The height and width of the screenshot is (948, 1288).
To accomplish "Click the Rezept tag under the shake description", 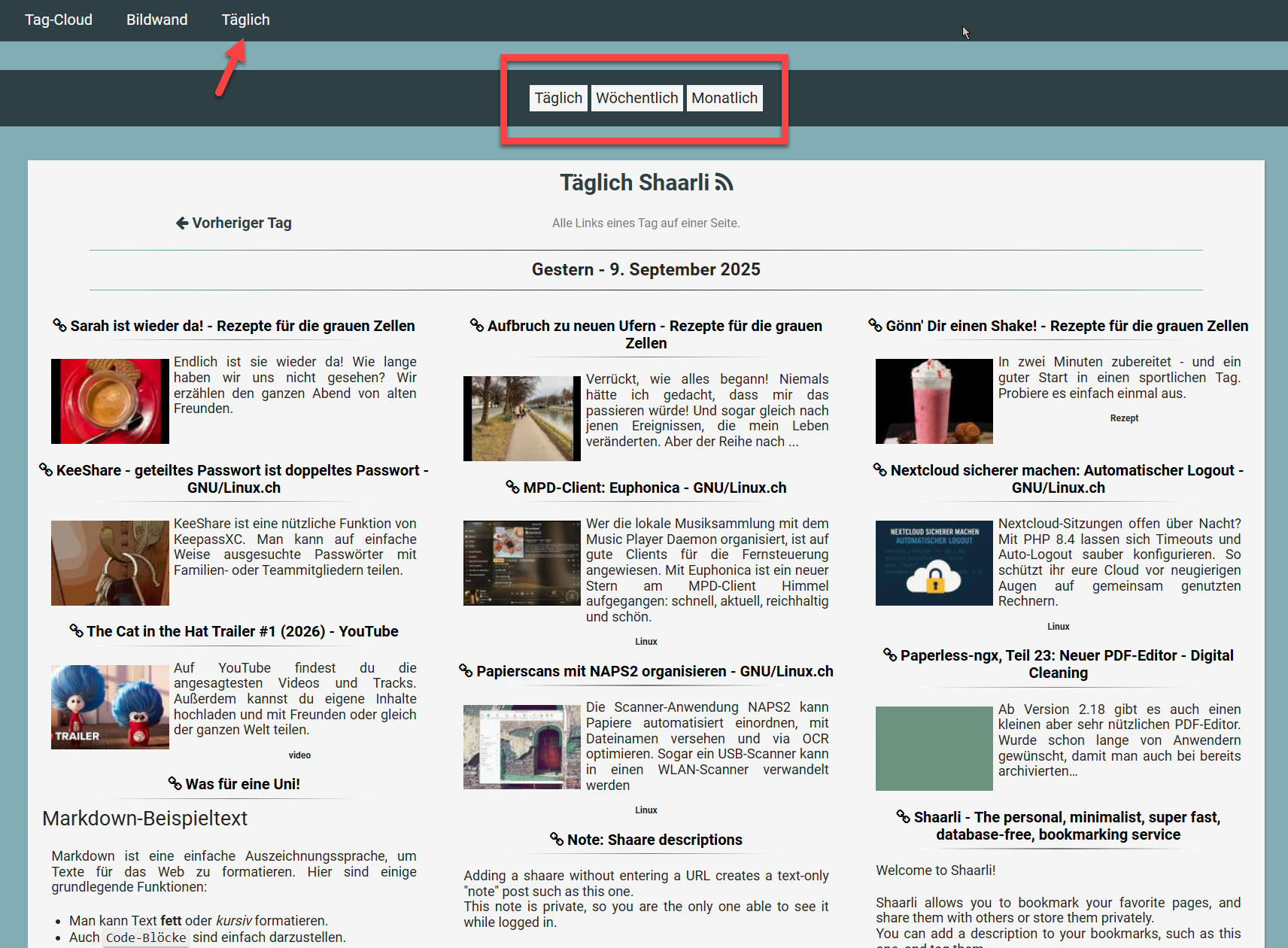I will click(1124, 418).
